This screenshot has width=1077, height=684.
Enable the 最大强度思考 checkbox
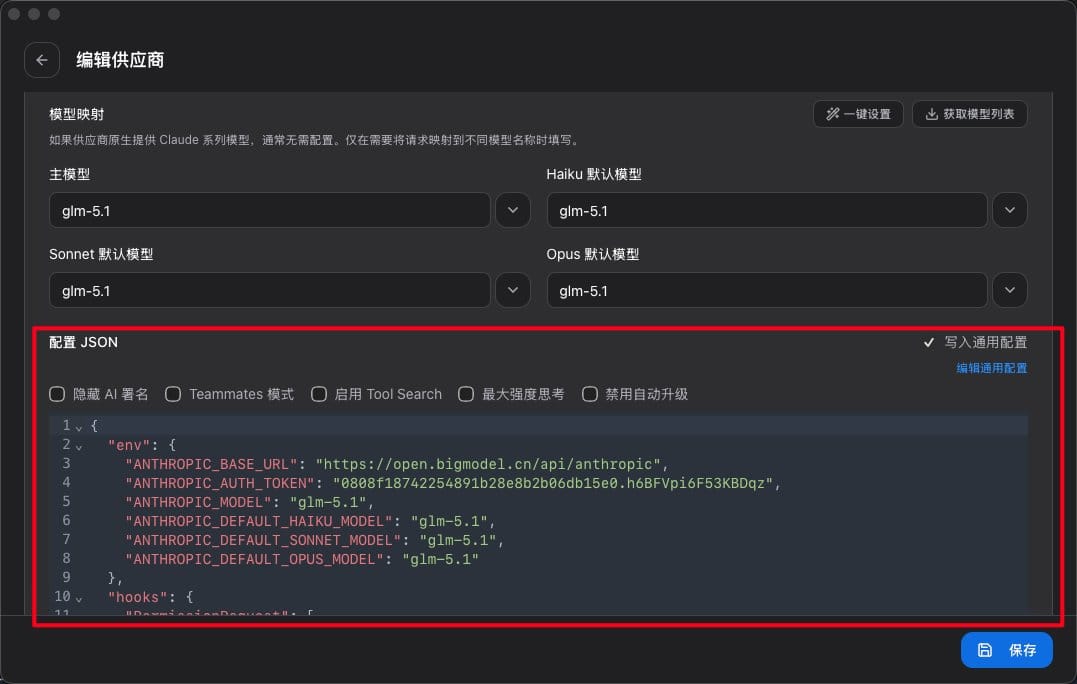click(466, 394)
